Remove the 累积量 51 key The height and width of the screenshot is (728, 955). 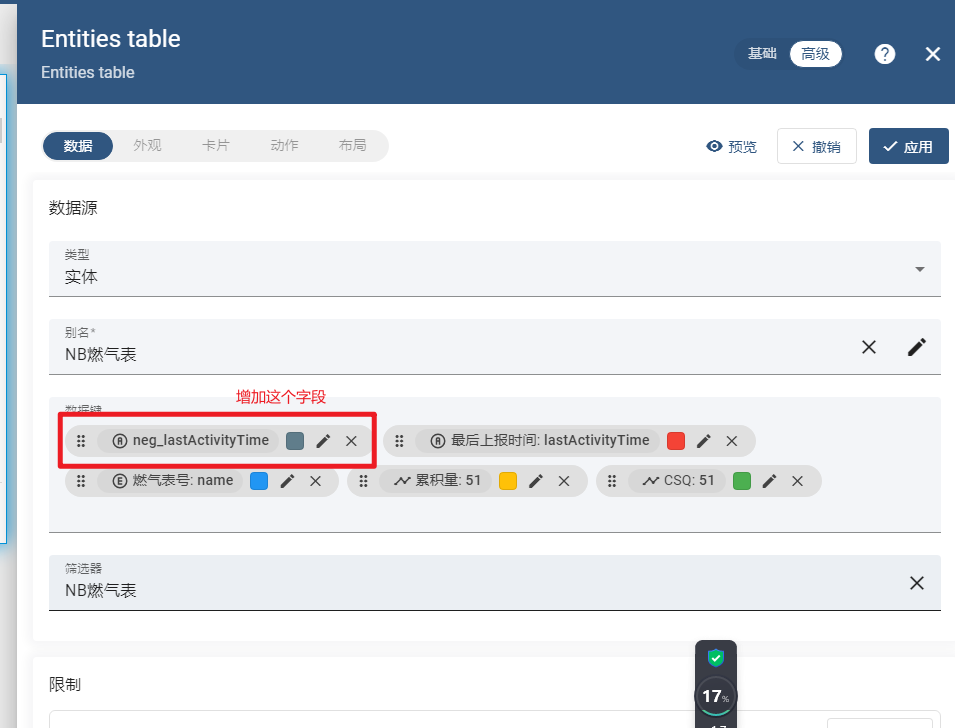pyautogui.click(x=564, y=481)
